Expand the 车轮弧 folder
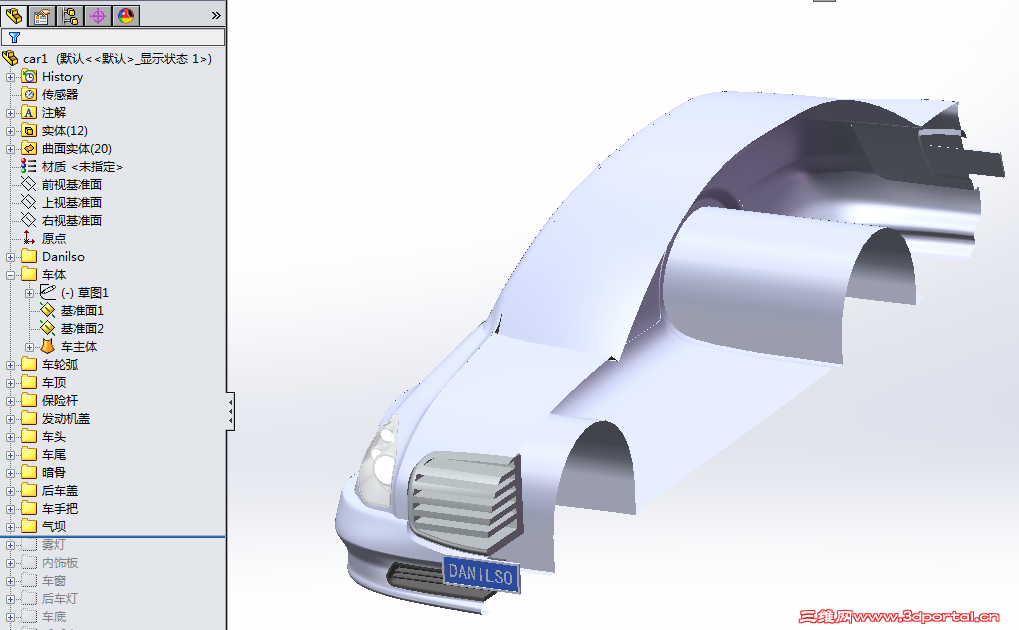The image size is (1019, 630). tap(10, 365)
